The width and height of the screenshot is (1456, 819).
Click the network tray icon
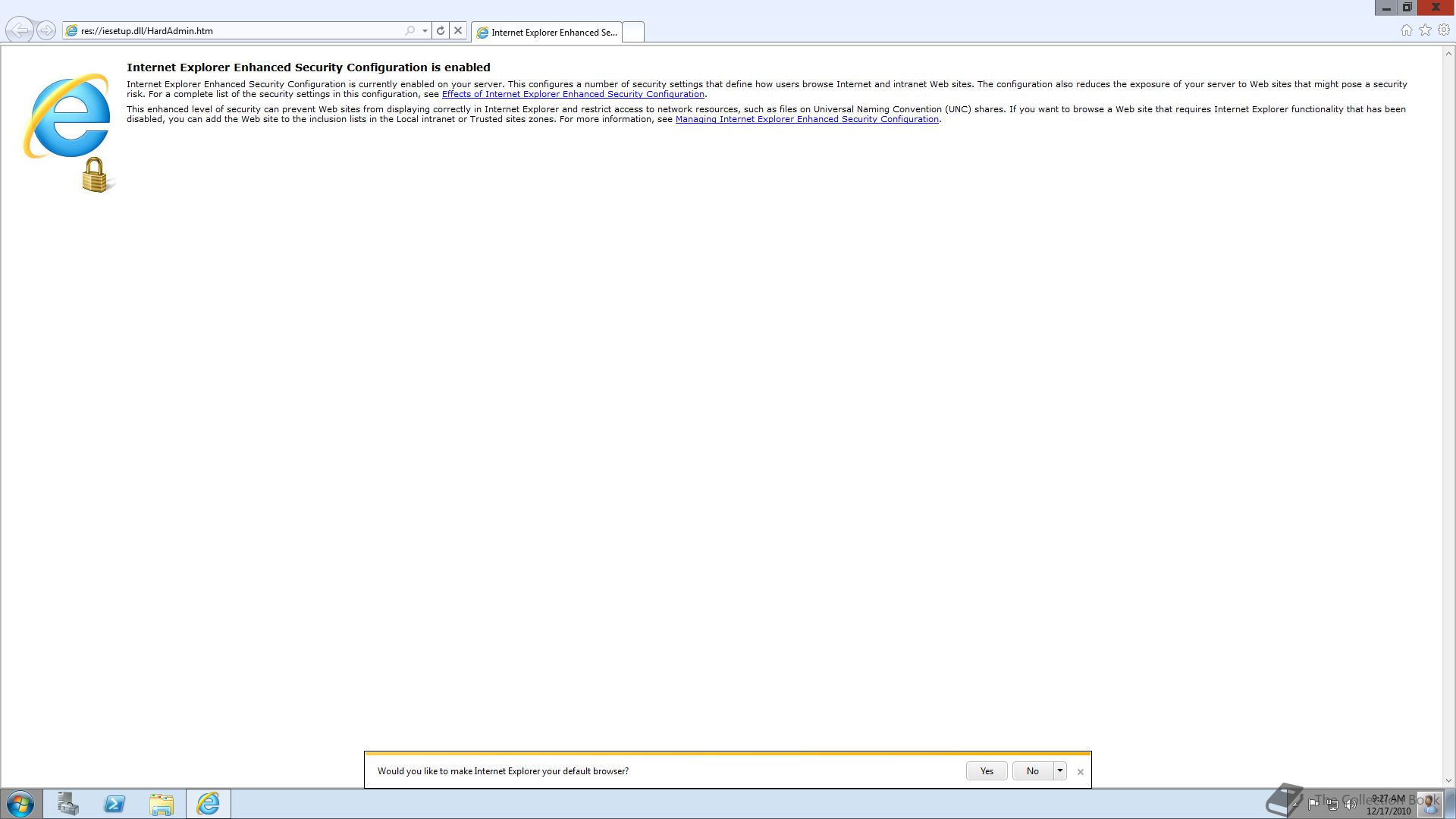tap(1332, 805)
